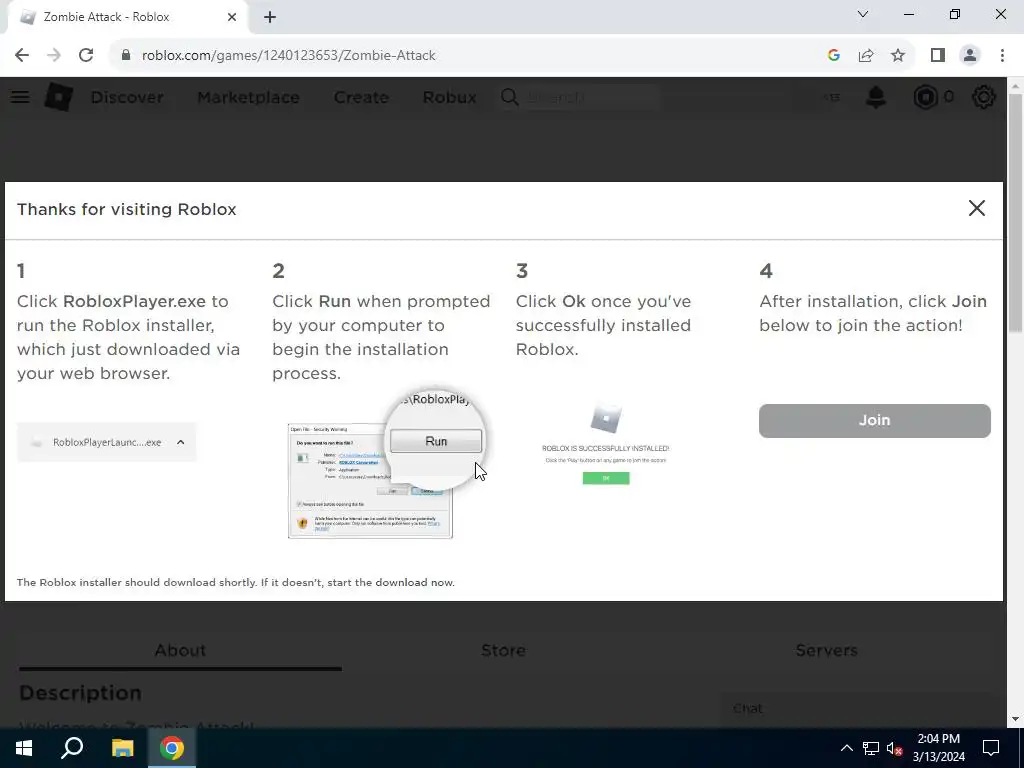1024x768 pixels.
Task: Share this page via share icon
Action: [866, 56]
